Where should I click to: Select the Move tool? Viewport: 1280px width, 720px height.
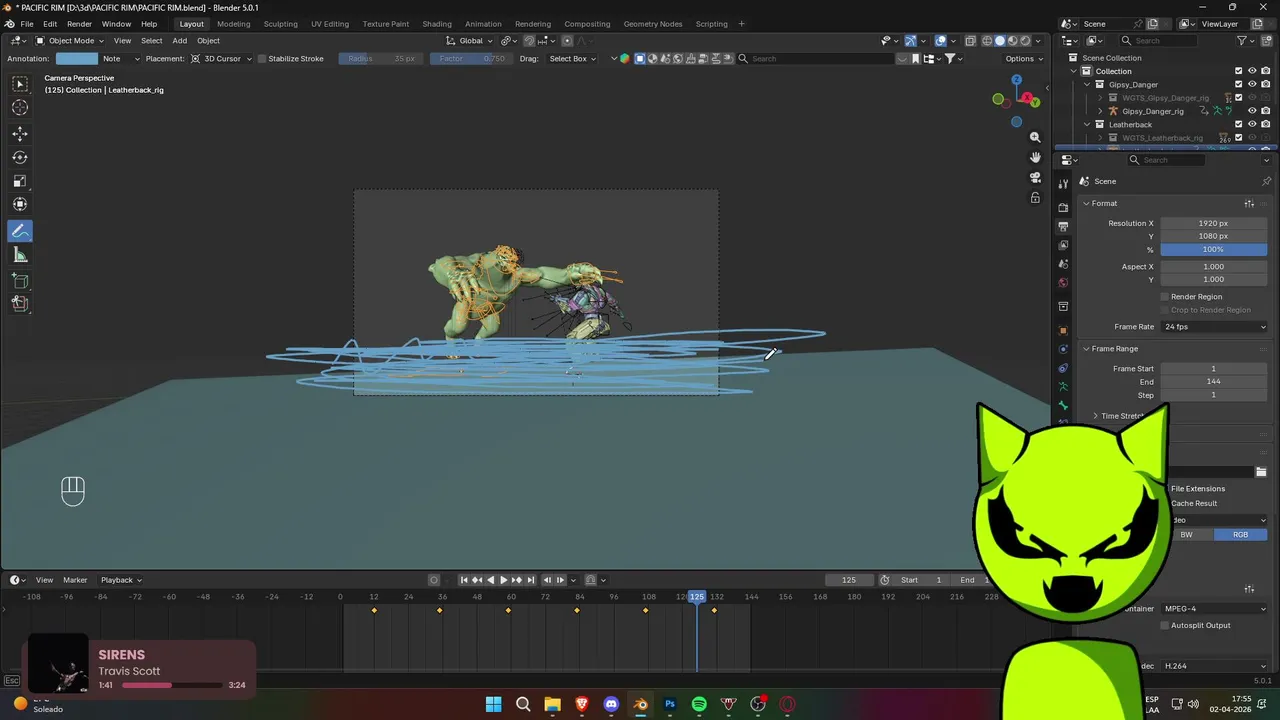(20, 133)
